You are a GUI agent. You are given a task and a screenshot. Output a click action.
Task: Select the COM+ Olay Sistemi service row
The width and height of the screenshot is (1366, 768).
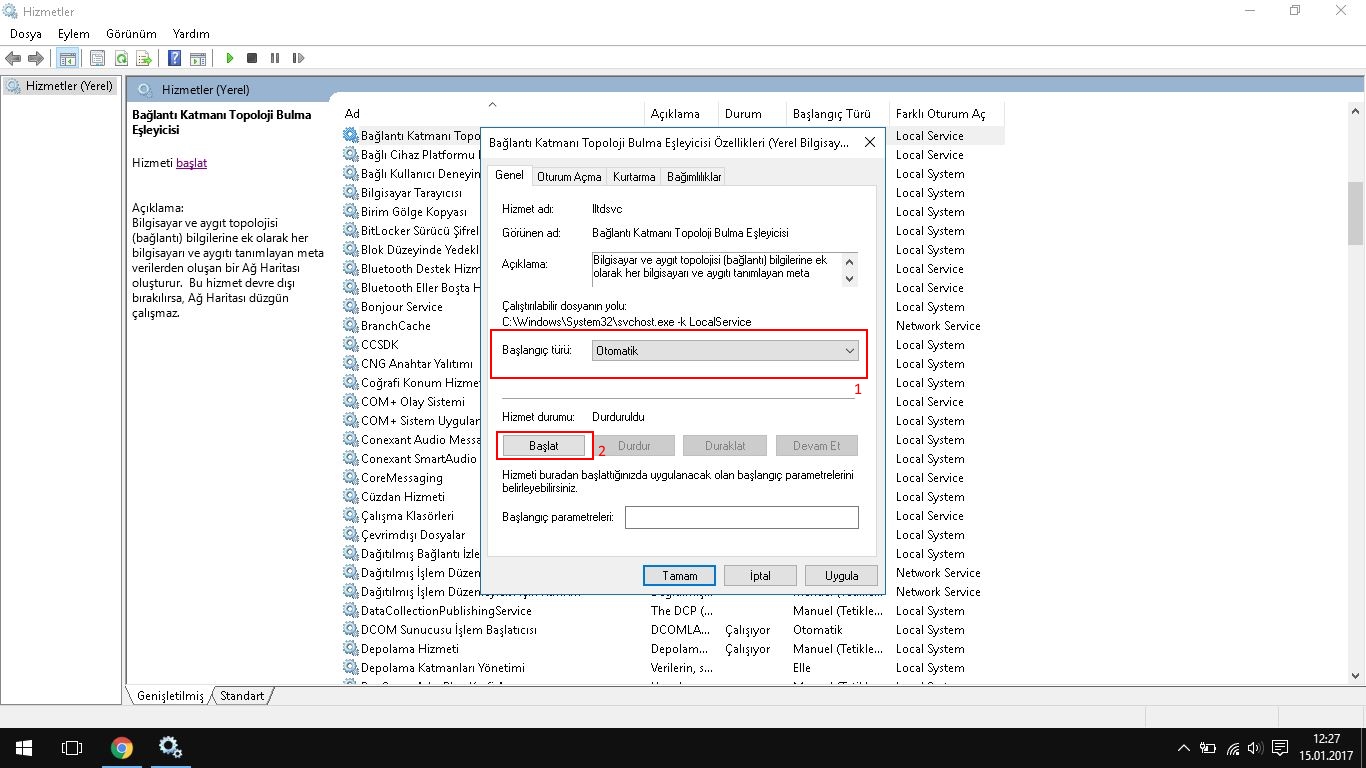412,402
